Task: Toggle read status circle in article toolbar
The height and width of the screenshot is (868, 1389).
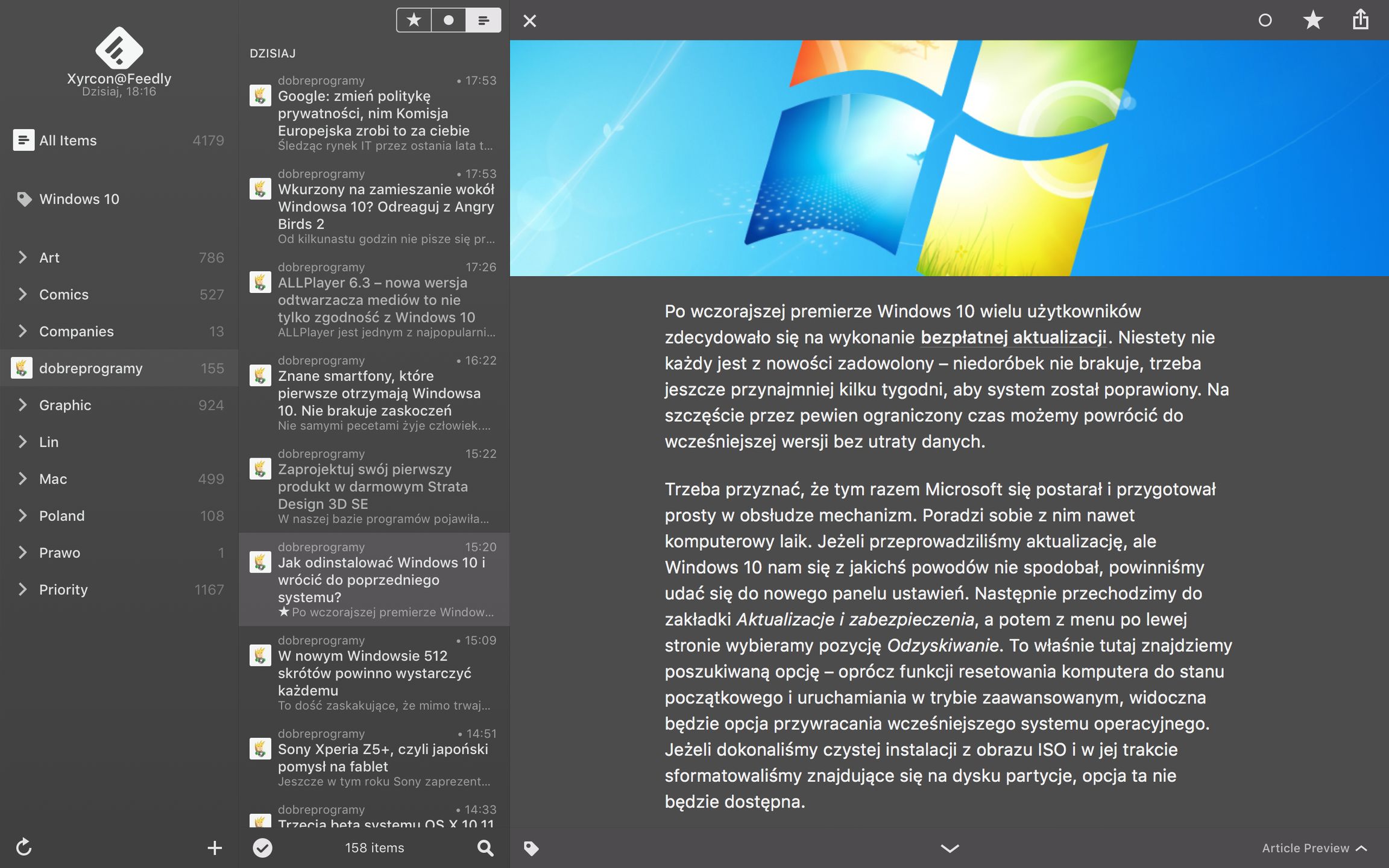Action: [x=1265, y=20]
